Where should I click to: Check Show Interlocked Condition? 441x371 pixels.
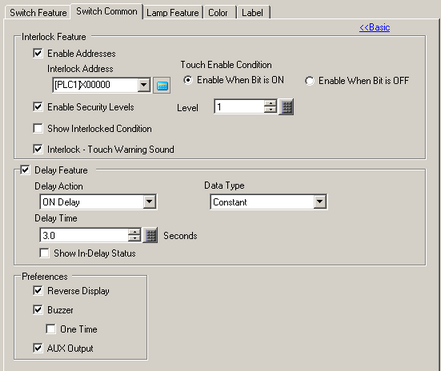click(38, 128)
